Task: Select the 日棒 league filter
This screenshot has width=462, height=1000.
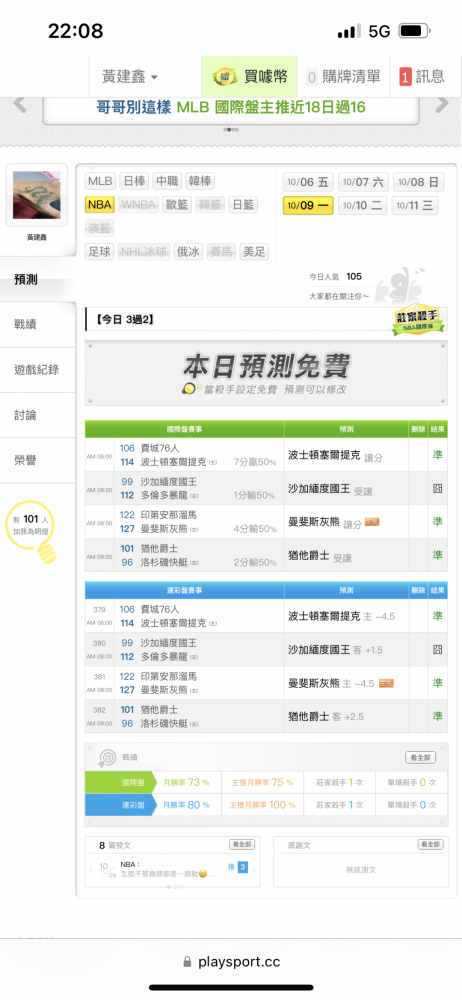Action: 134,181
